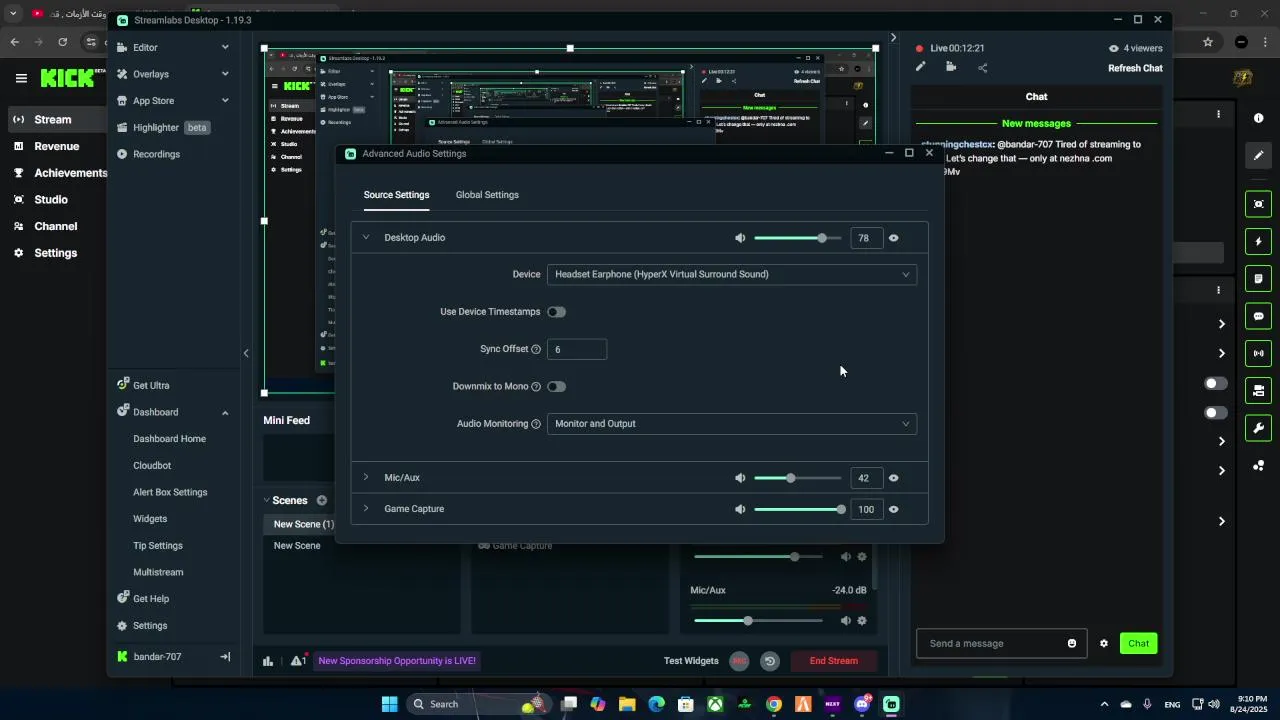
Task: Expand the Game Capture source settings
Action: pyautogui.click(x=366, y=509)
